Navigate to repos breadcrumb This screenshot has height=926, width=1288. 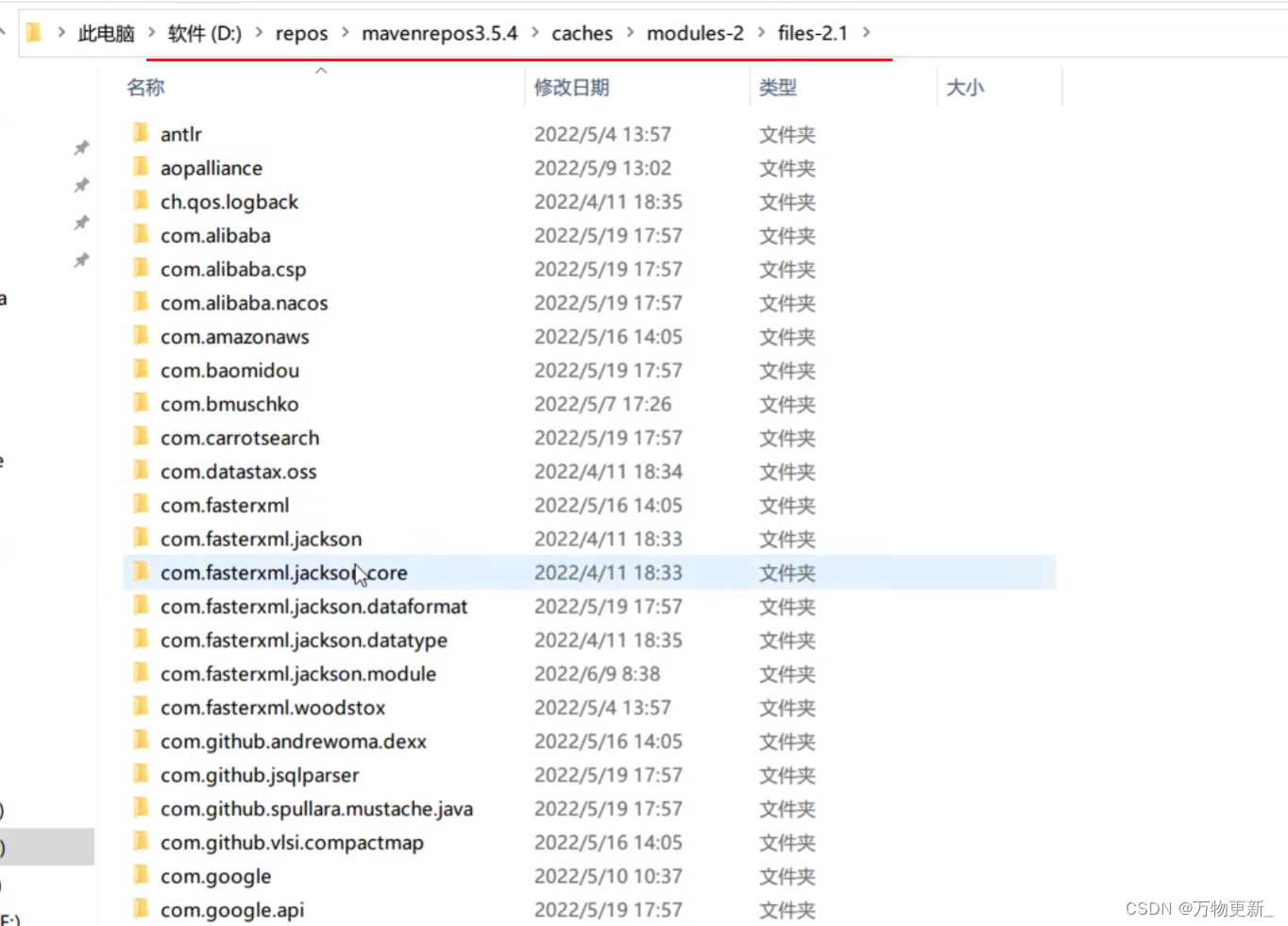click(x=302, y=33)
